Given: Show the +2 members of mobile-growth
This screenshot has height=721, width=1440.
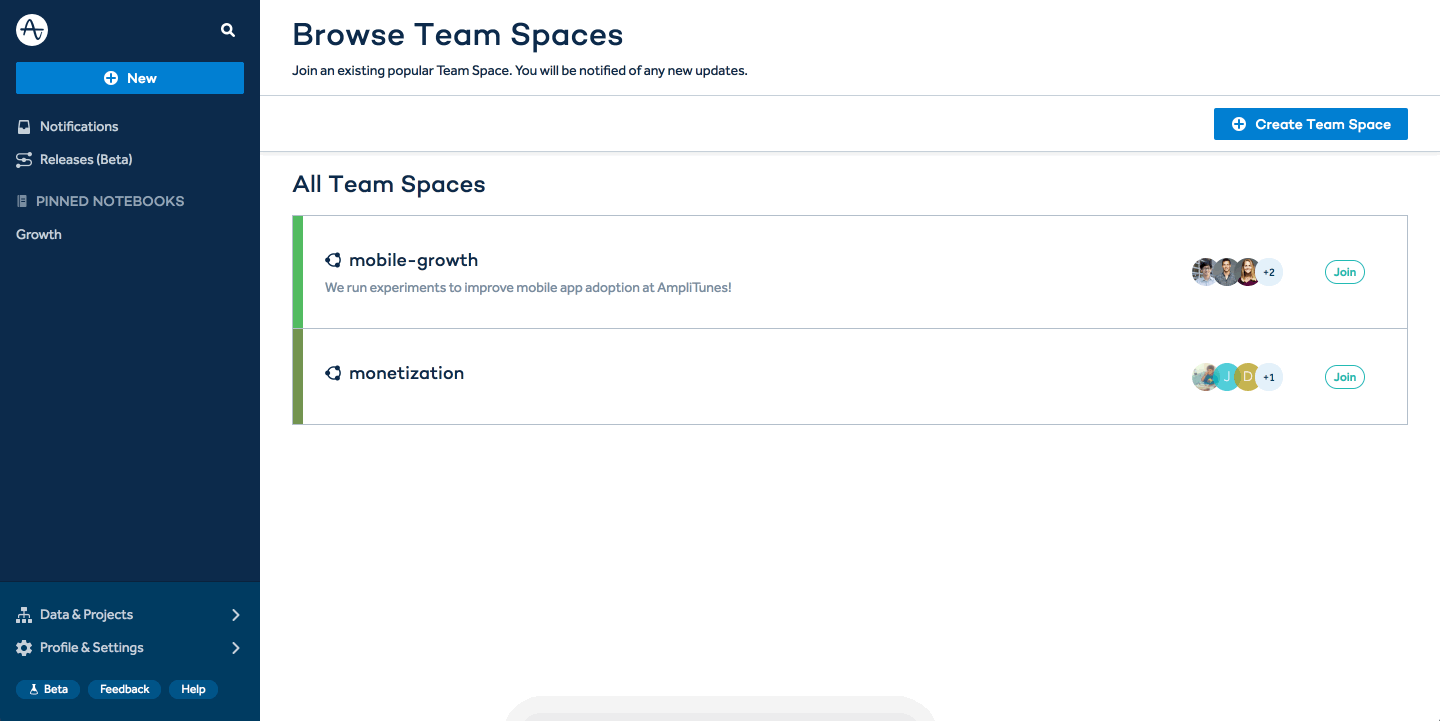Looking at the screenshot, I should click(x=1269, y=272).
